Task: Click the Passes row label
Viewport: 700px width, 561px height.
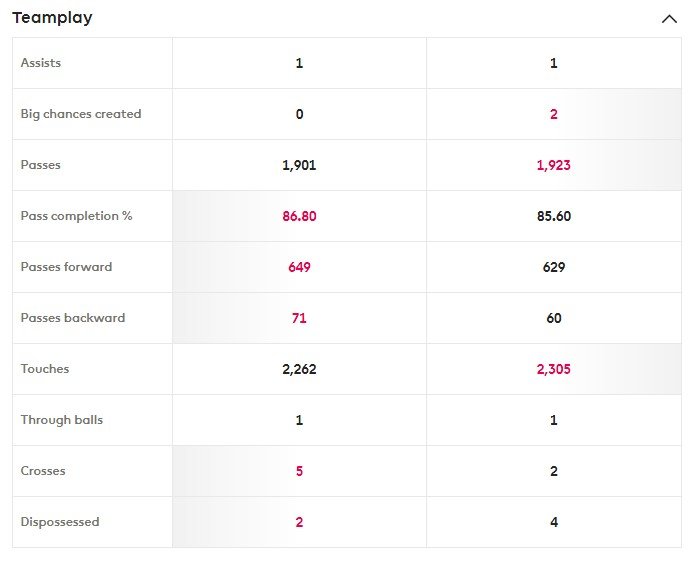Action: (41, 165)
